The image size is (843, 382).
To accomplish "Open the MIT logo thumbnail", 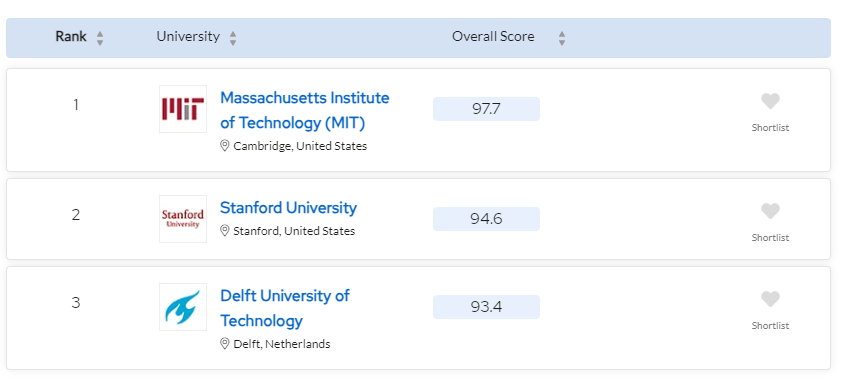I will pos(183,109).
